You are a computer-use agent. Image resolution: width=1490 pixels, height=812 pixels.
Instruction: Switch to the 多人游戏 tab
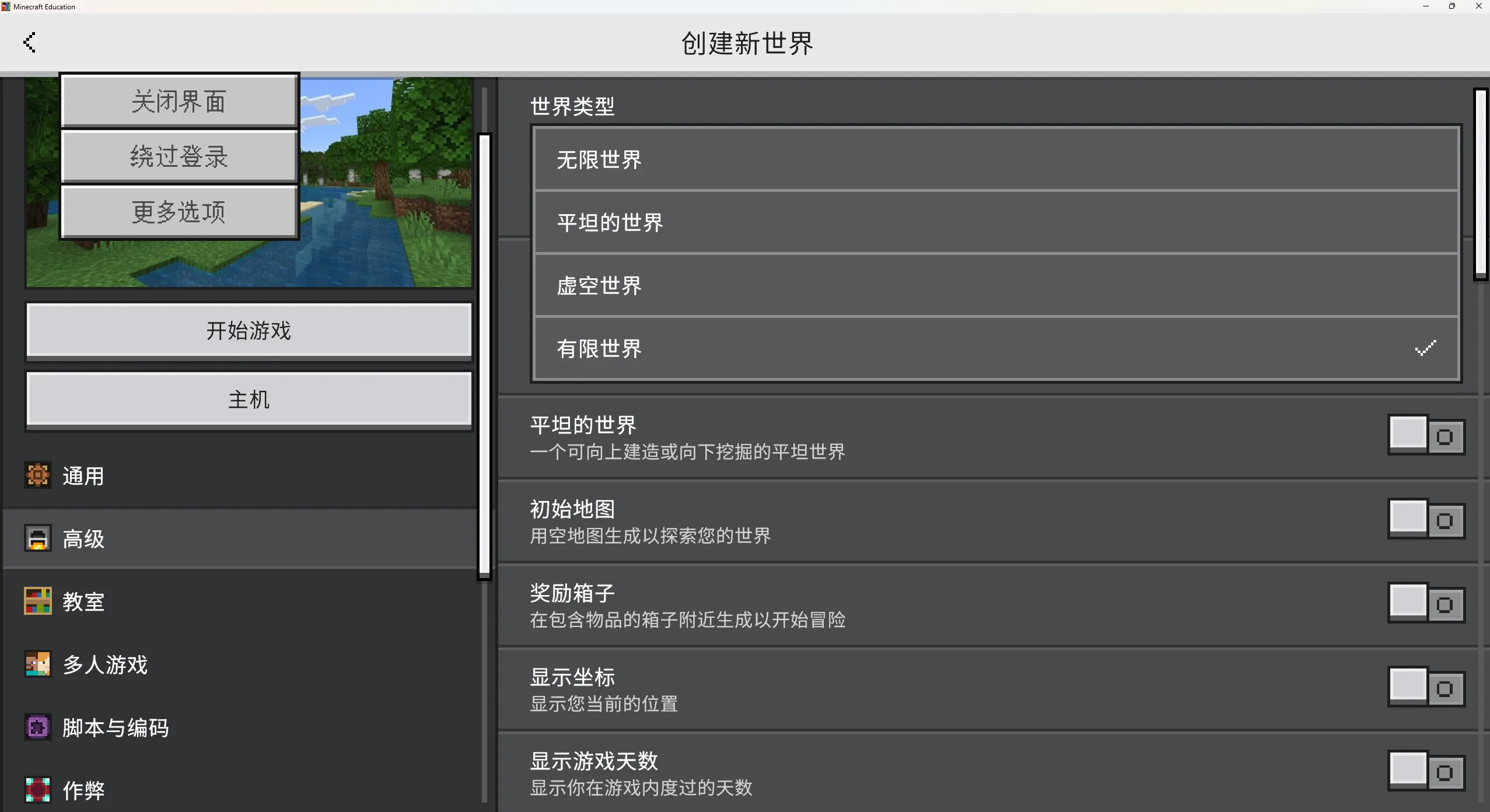[x=240, y=664]
